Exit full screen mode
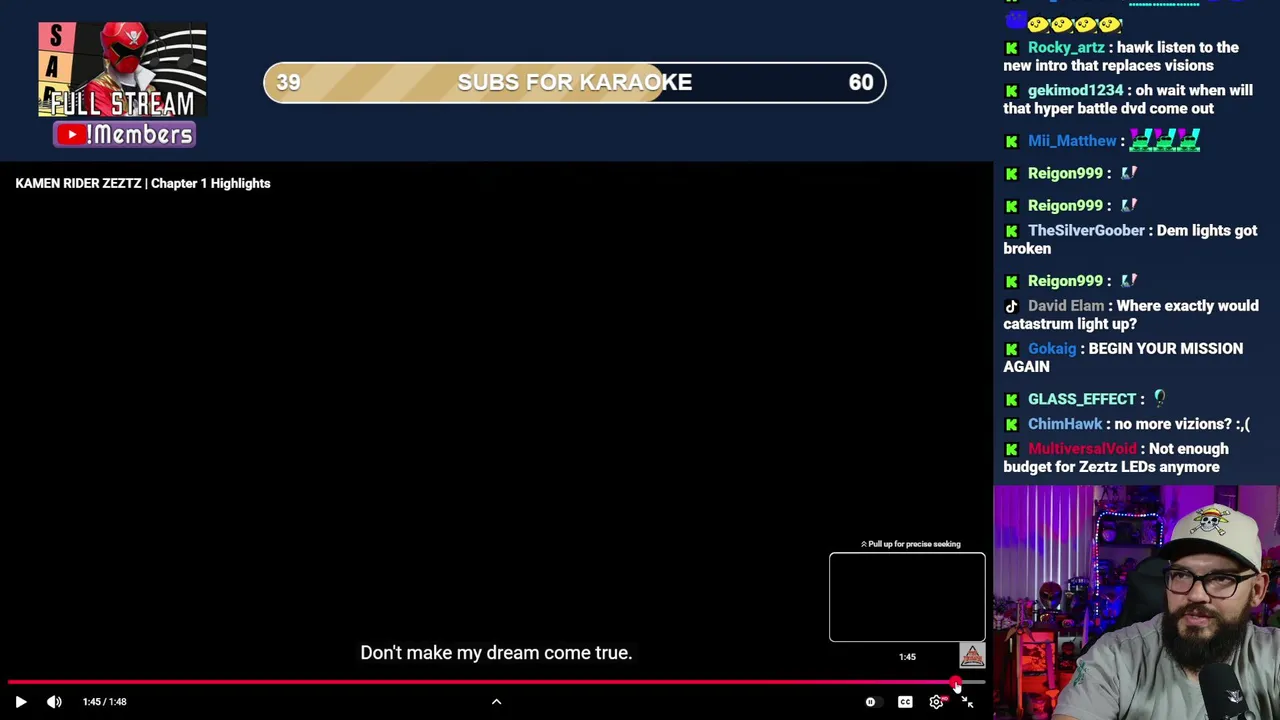The height and width of the screenshot is (720, 1280). 967,702
